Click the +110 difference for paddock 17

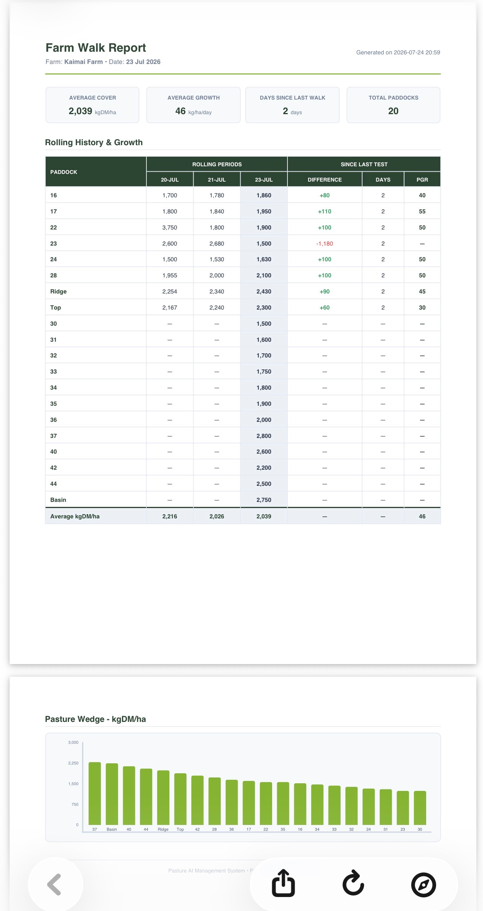(324, 211)
